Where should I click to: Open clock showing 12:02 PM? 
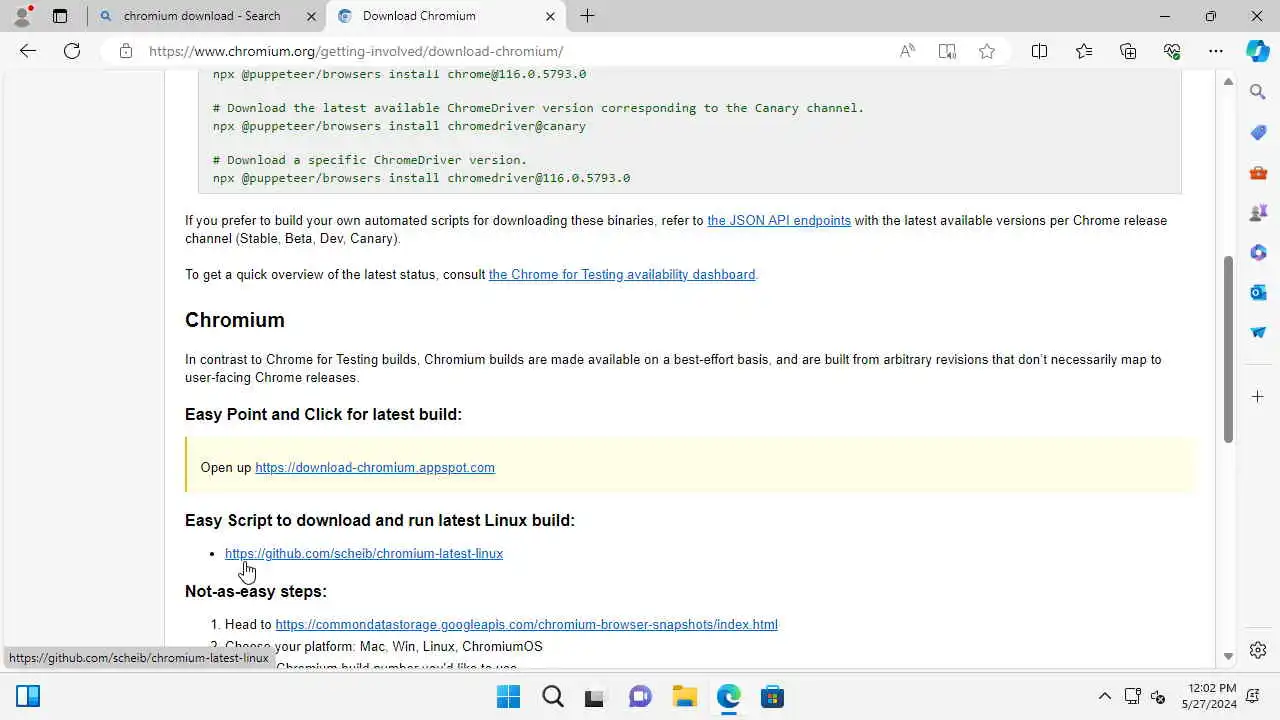[x=1211, y=696]
